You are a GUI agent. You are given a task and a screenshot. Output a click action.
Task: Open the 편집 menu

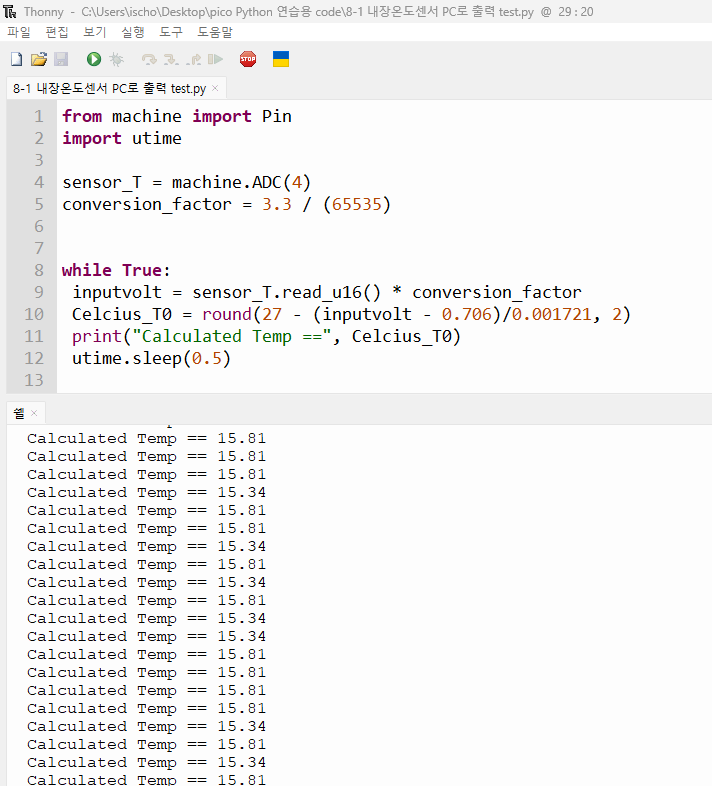click(57, 32)
